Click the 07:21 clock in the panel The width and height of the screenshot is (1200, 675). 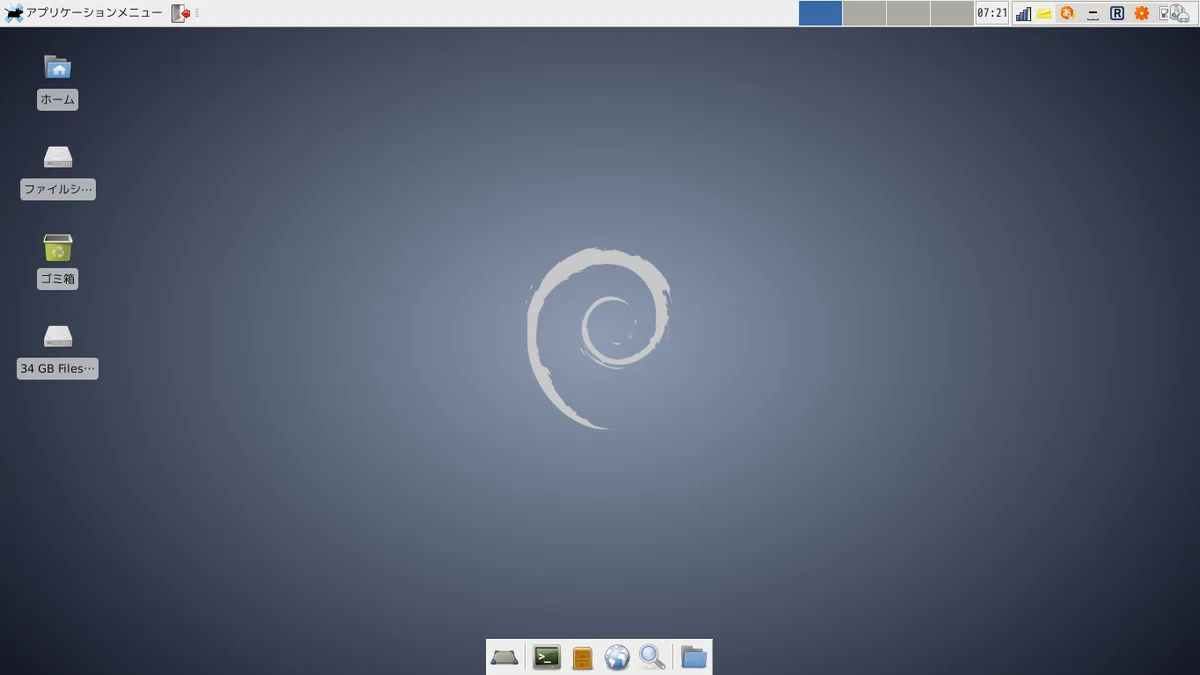(x=992, y=13)
